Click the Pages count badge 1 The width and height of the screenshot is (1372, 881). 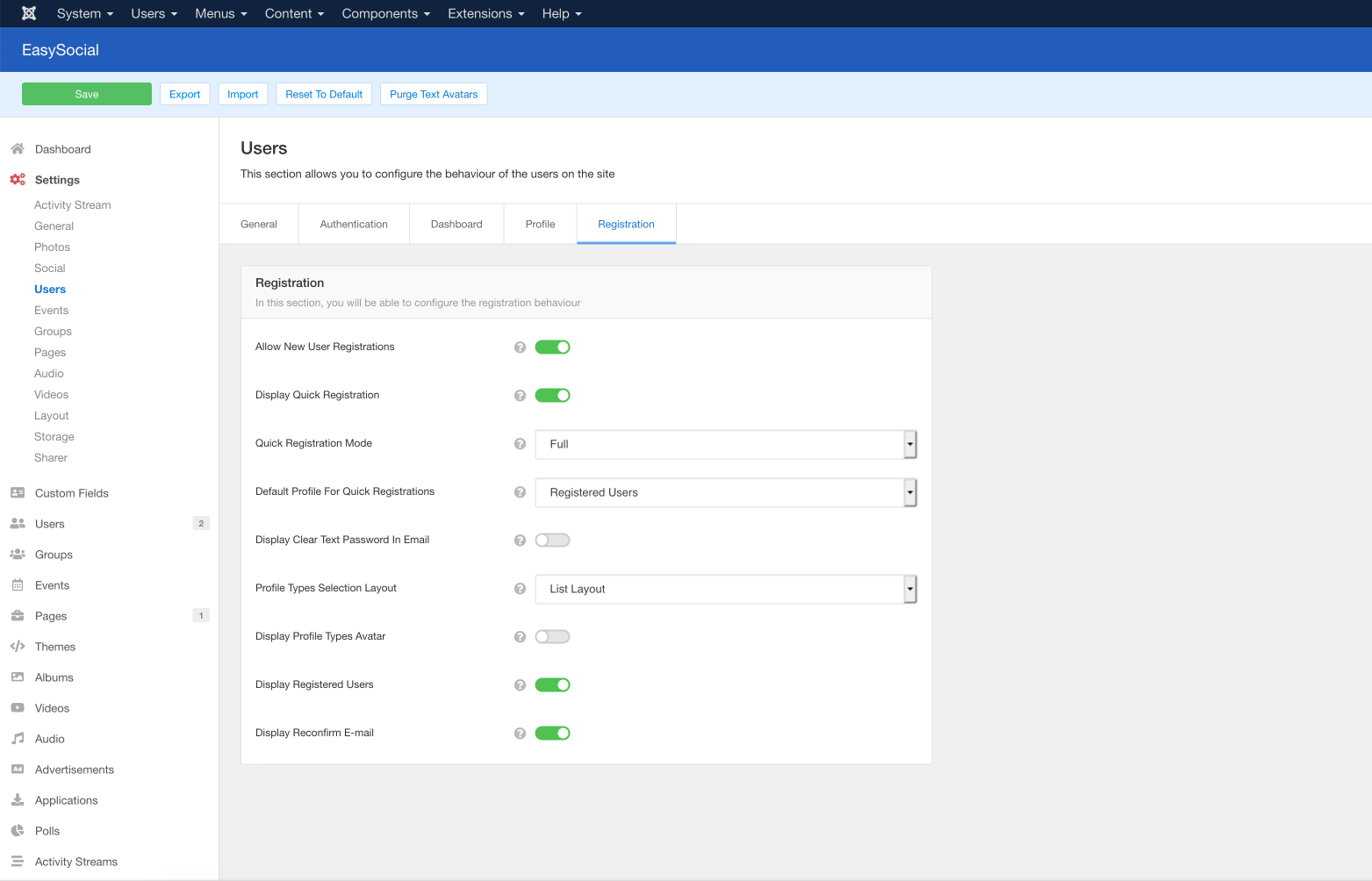(x=201, y=616)
